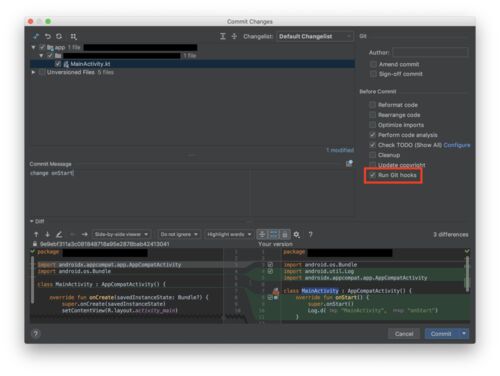Go to next difference arrow
This screenshot has width=500, height=376.
(x=47, y=234)
